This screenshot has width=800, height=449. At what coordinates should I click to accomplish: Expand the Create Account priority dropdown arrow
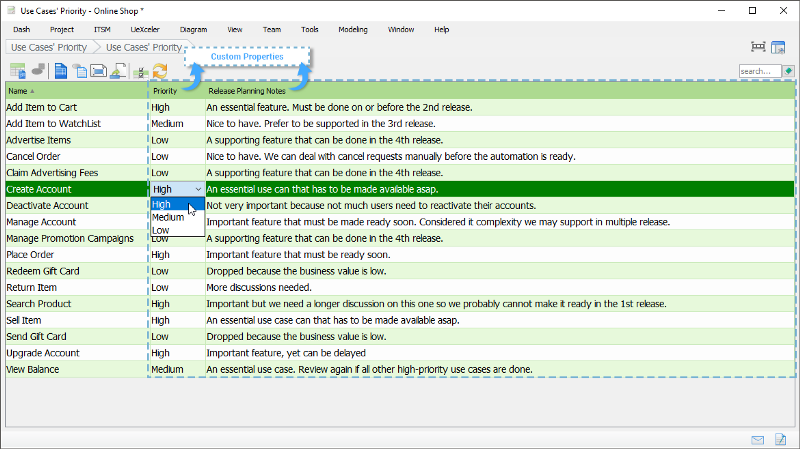pyautogui.click(x=198, y=189)
